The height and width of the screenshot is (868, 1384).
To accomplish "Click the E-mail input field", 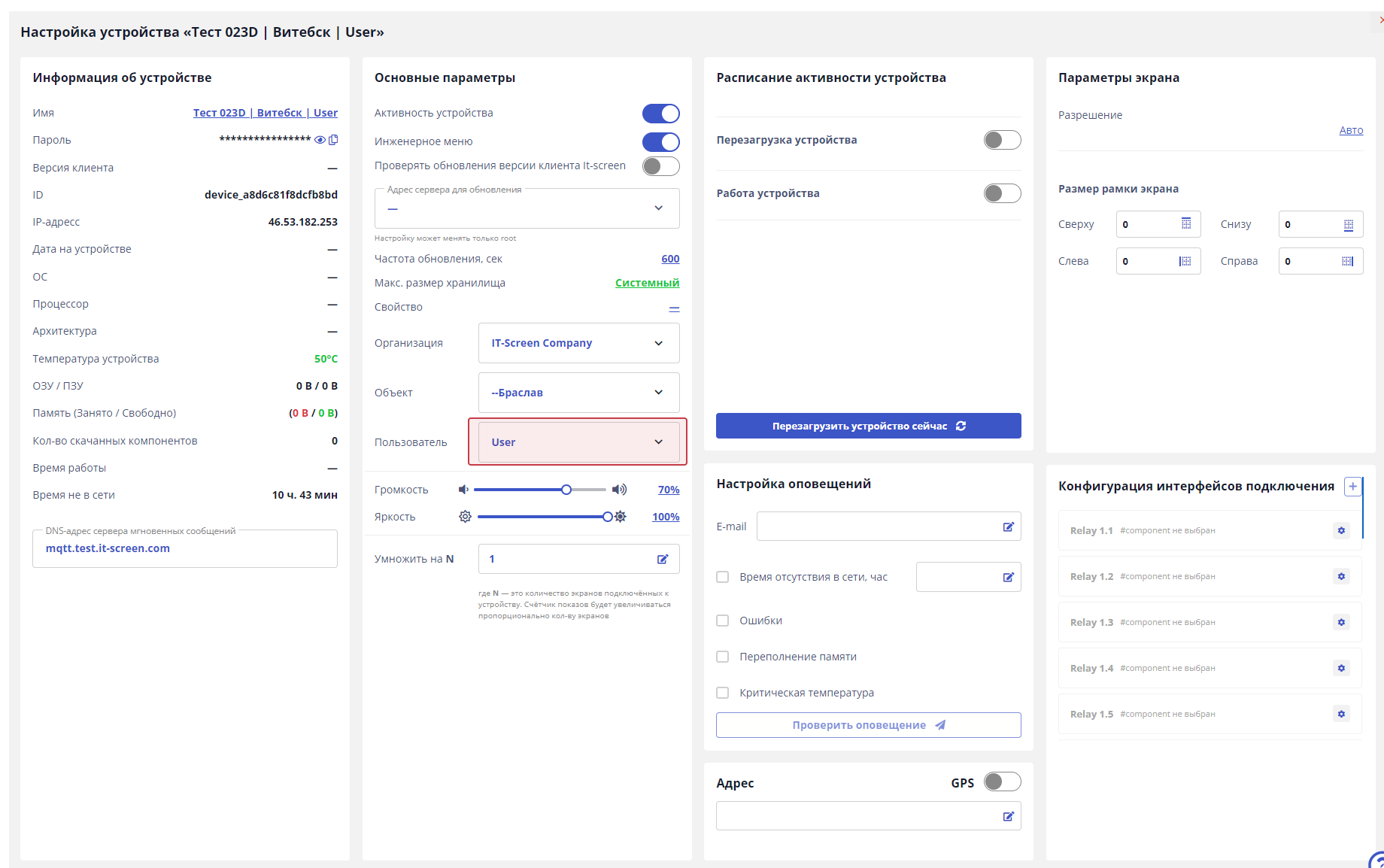I will [x=889, y=527].
